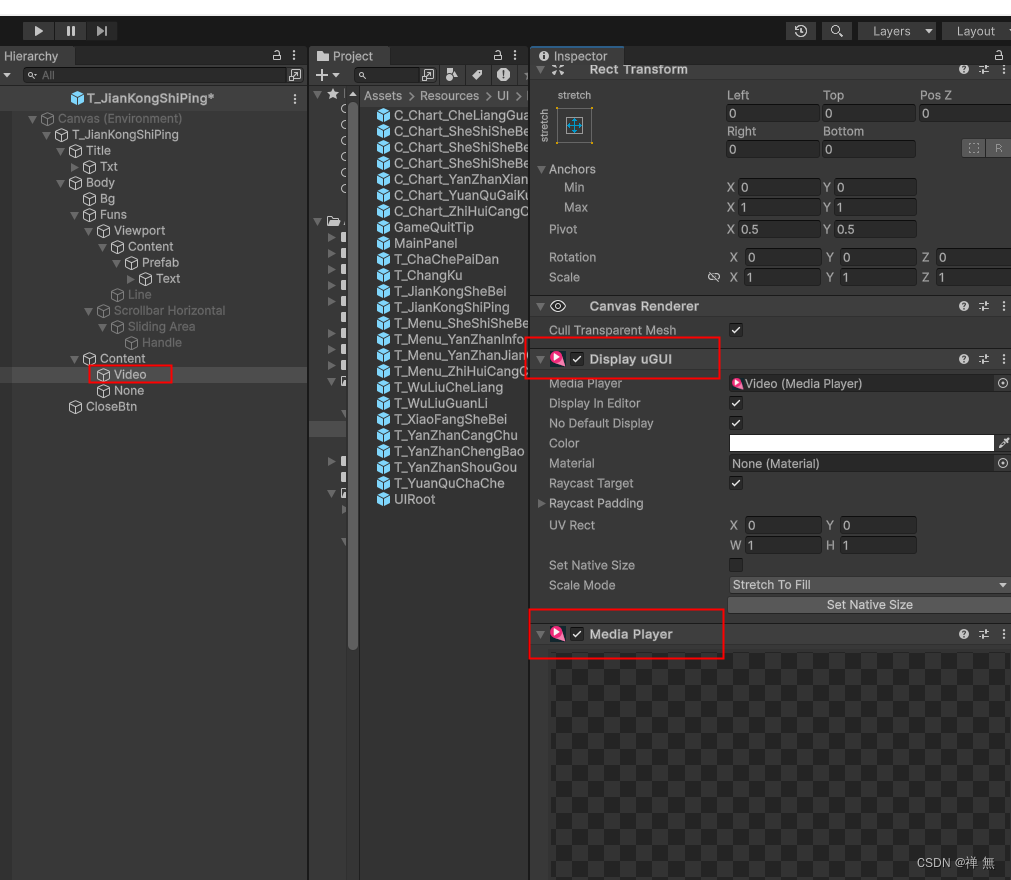Click the Rect Transform blueprint mode button
Viewport: 1011px width, 880px height.
point(974,148)
